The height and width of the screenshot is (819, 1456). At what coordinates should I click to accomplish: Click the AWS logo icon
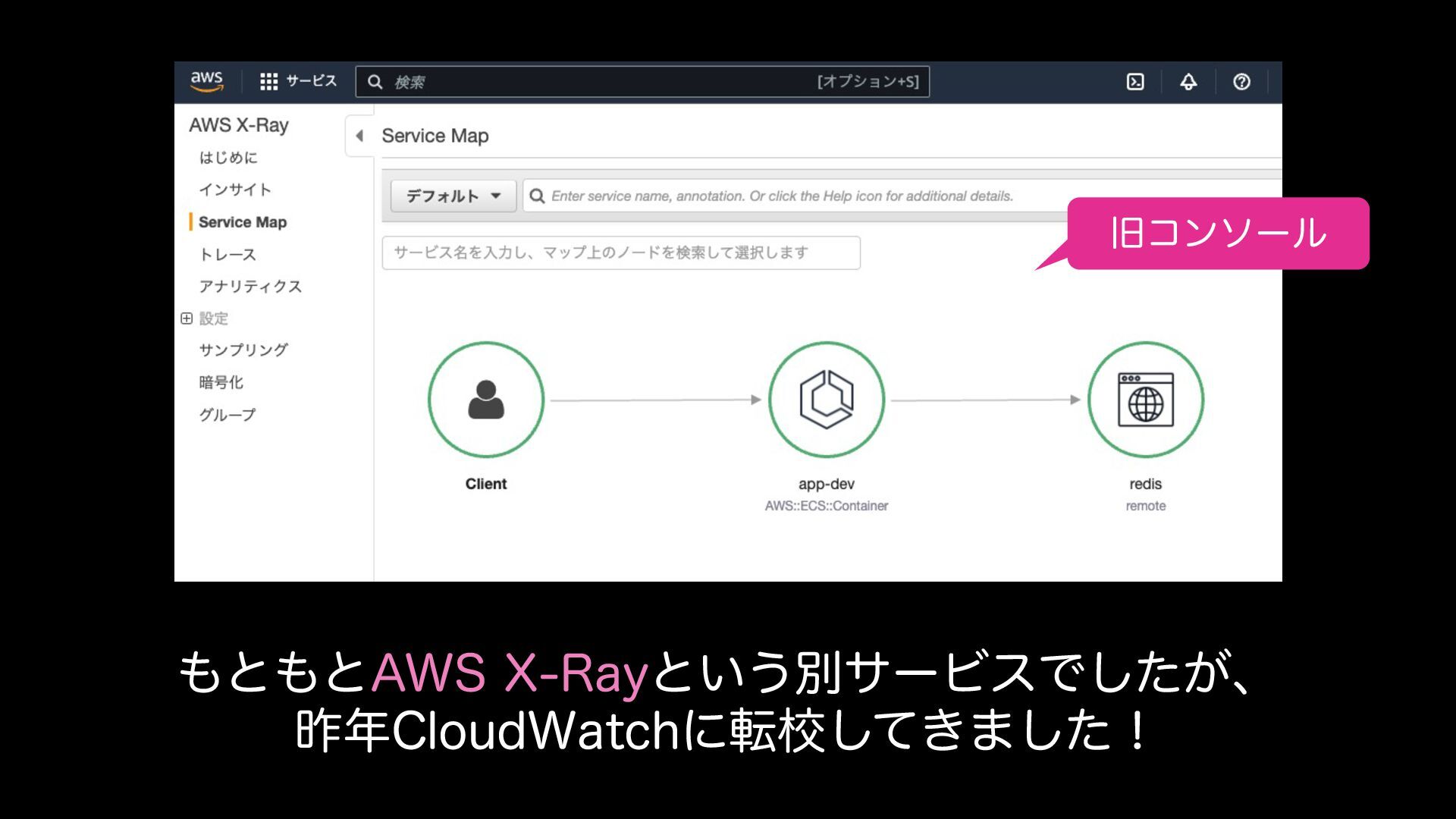point(206,81)
